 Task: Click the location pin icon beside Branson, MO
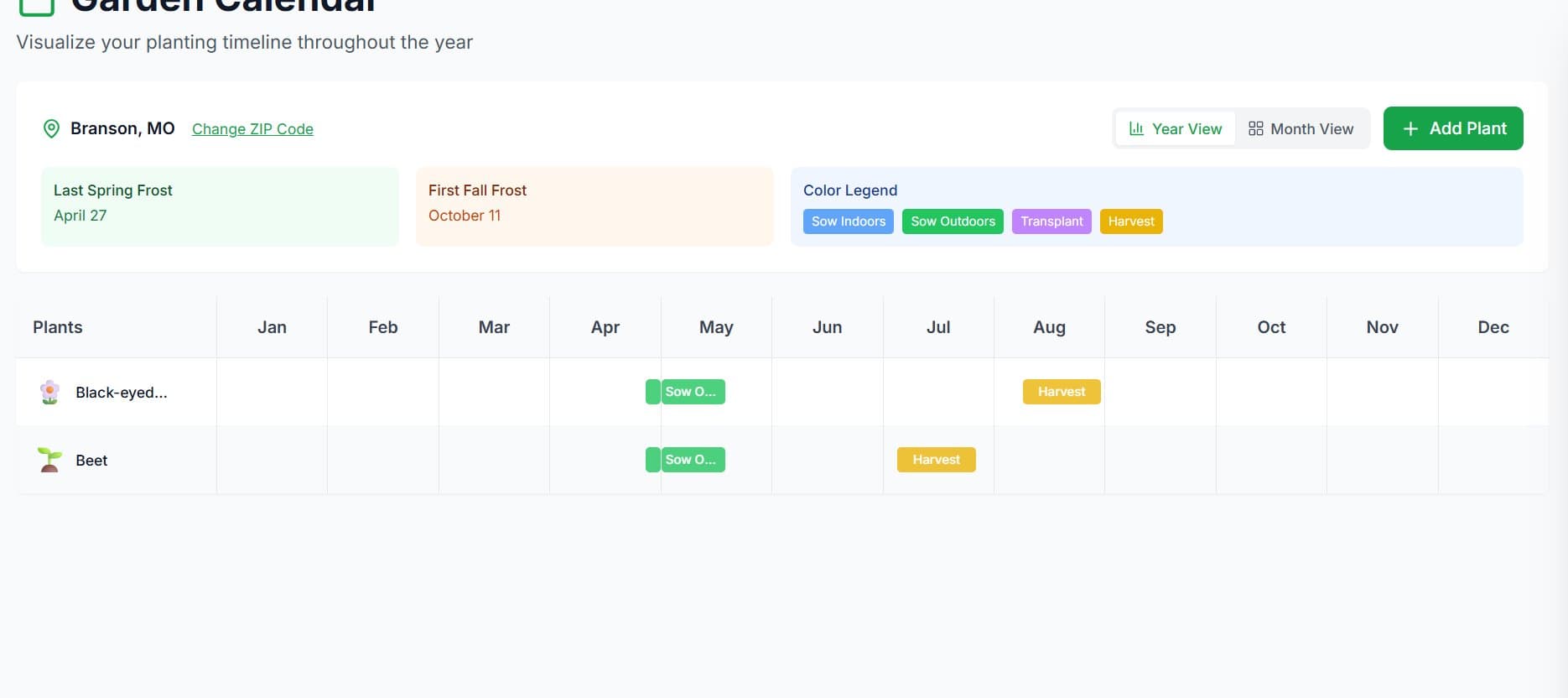click(51, 128)
